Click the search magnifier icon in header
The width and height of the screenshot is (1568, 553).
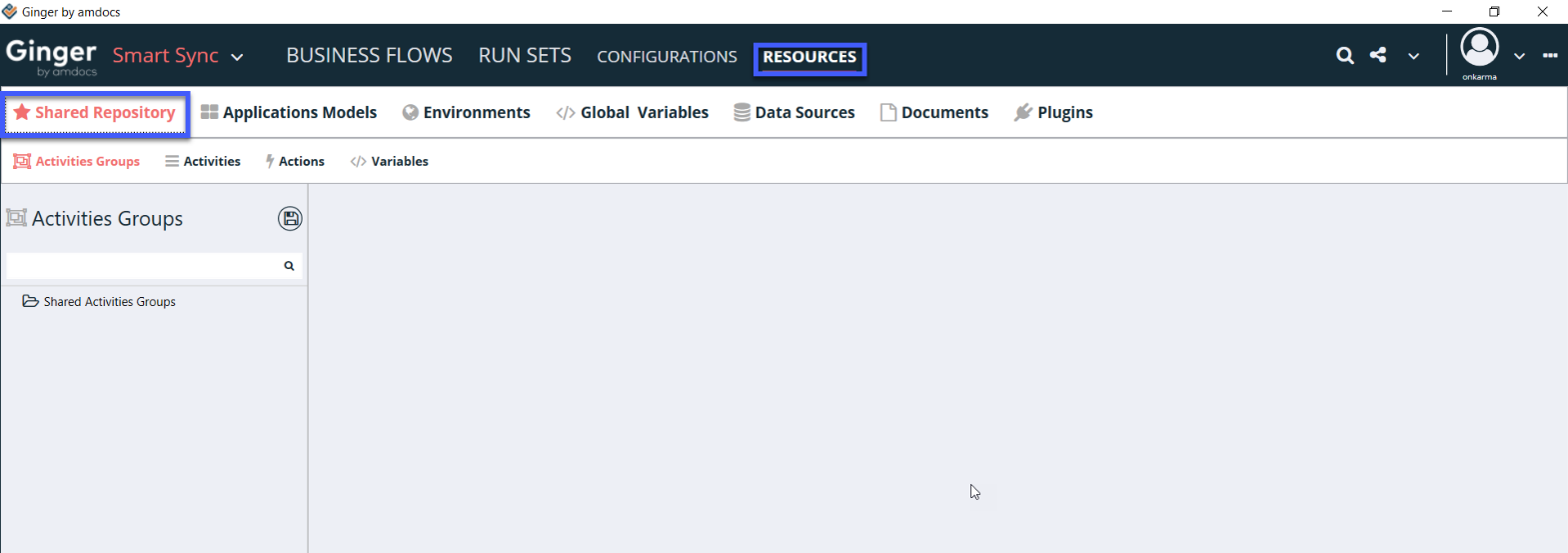[x=1345, y=56]
